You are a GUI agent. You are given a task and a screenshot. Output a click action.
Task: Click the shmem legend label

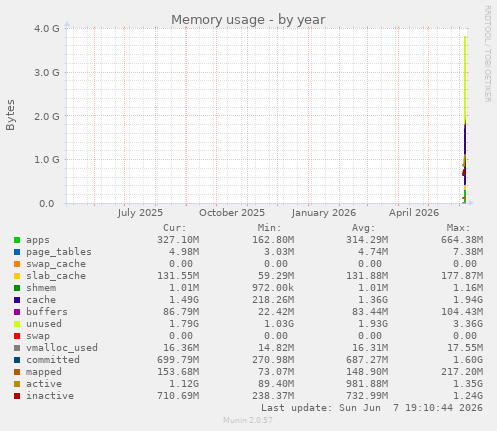point(41,288)
